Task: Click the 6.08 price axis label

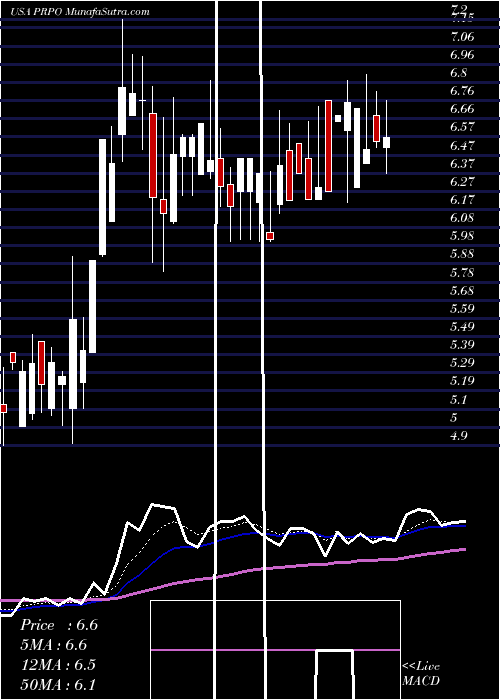Action: tap(462, 218)
